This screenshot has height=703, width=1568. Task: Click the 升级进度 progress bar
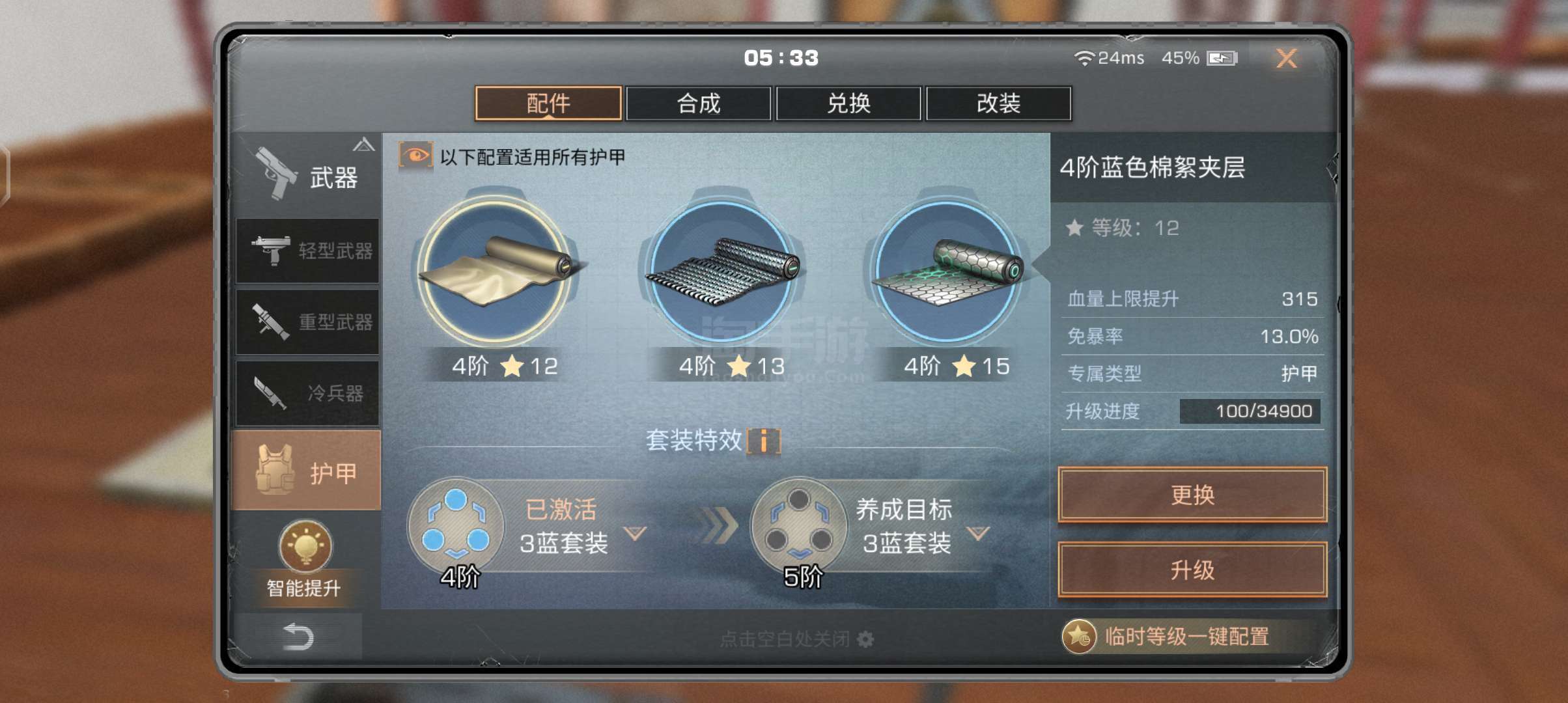pyautogui.click(x=1250, y=411)
